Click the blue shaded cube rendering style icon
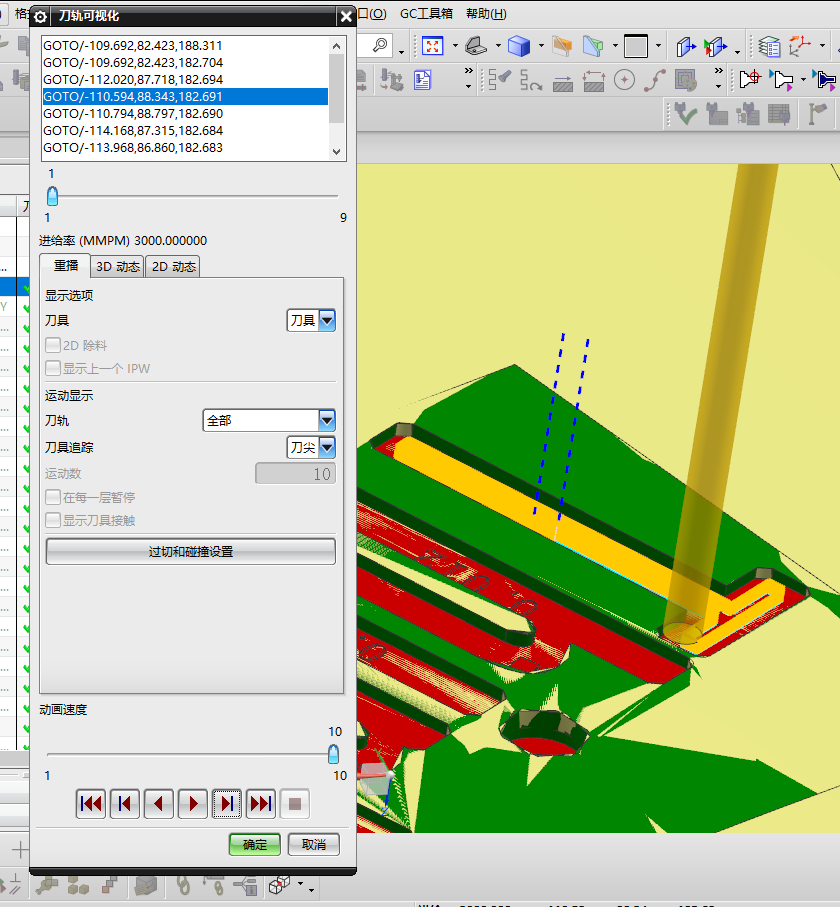Viewport: 840px width, 907px height. tap(519, 46)
